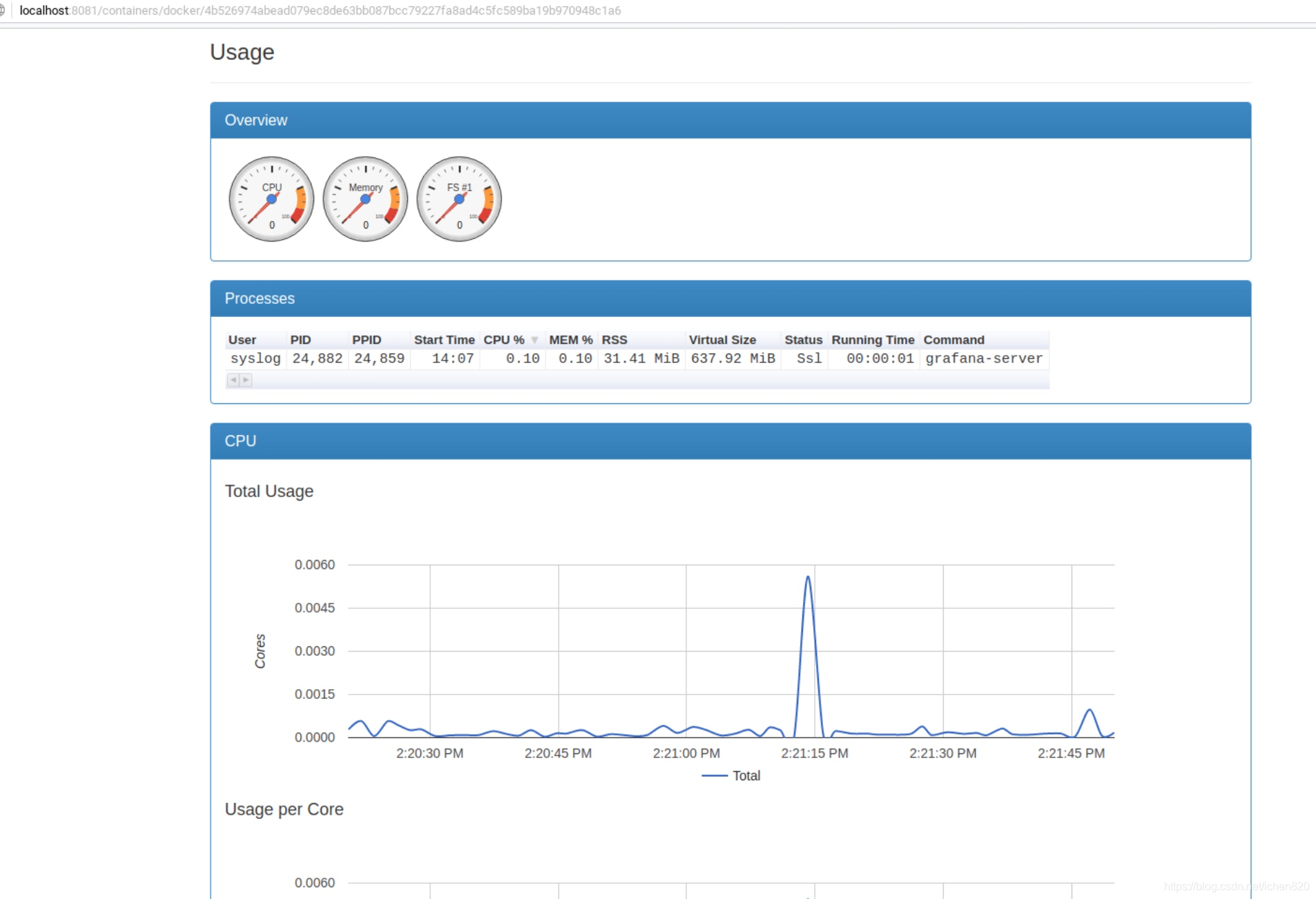This screenshot has height=899, width=1316.
Task: Click the 'Total Usage' heading
Action: point(269,491)
